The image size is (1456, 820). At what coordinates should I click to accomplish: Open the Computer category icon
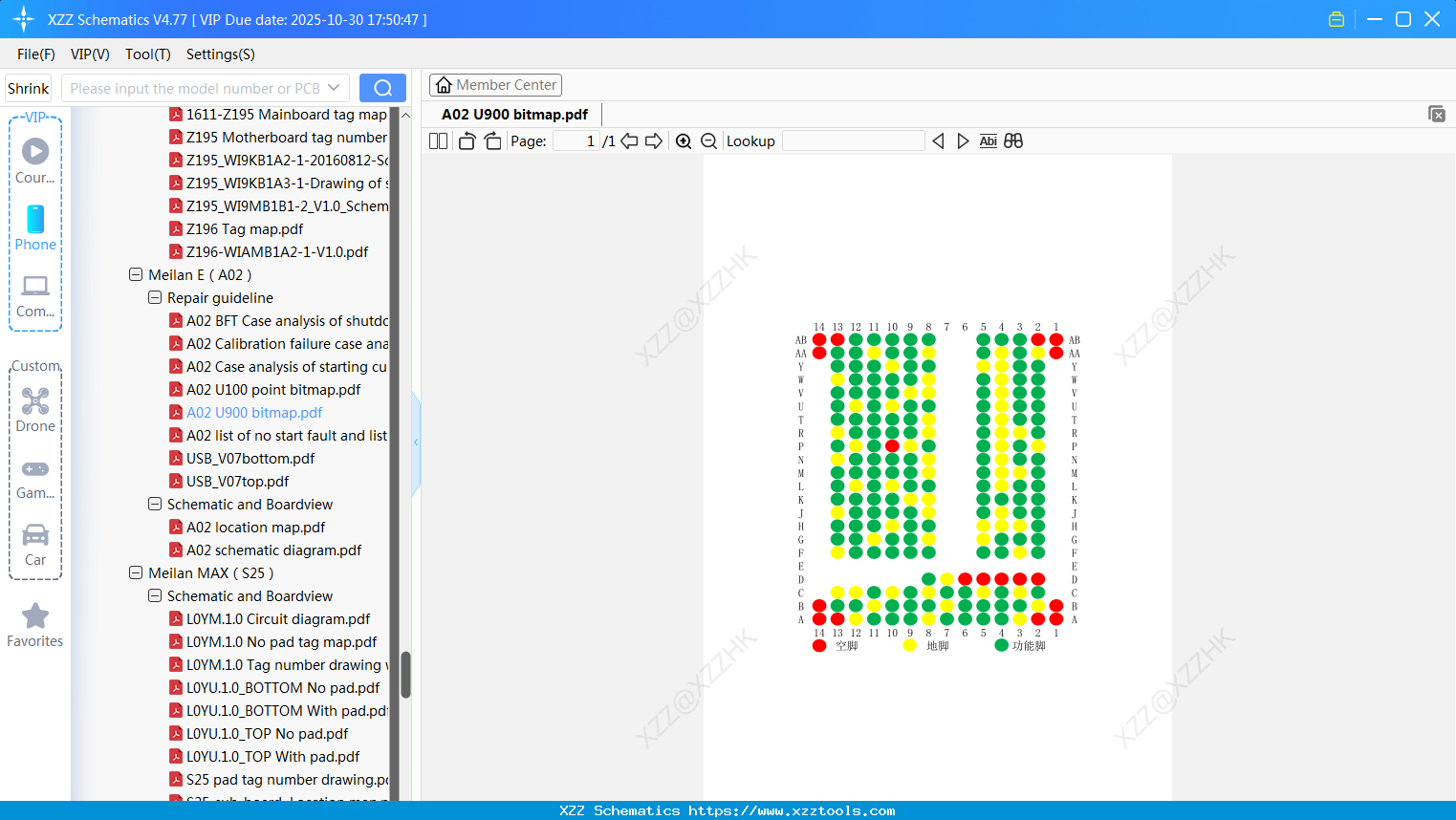coord(35,294)
